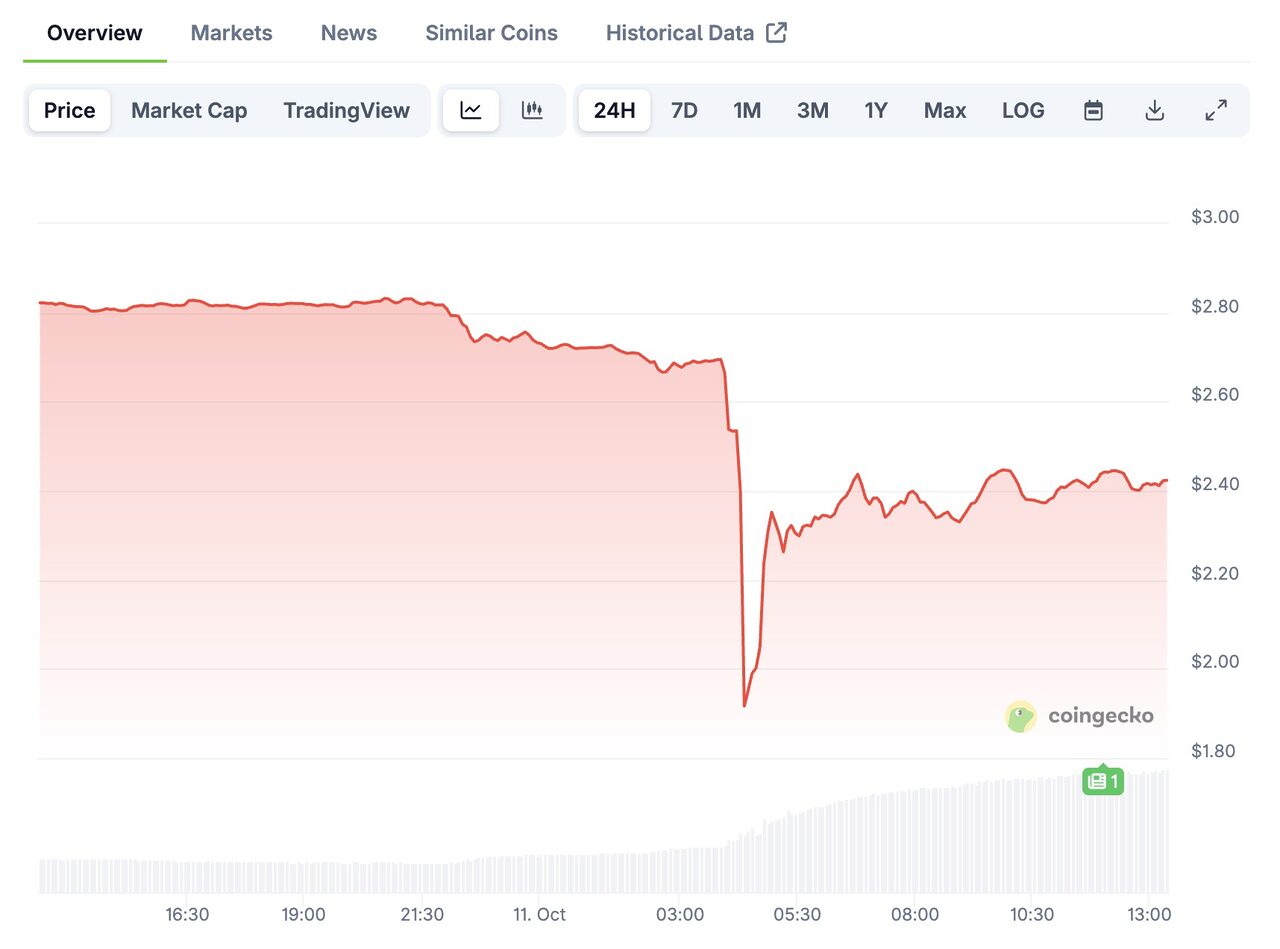This screenshot has height=949, width=1280.
Task: Open Historical Data external link
Action: click(x=696, y=33)
